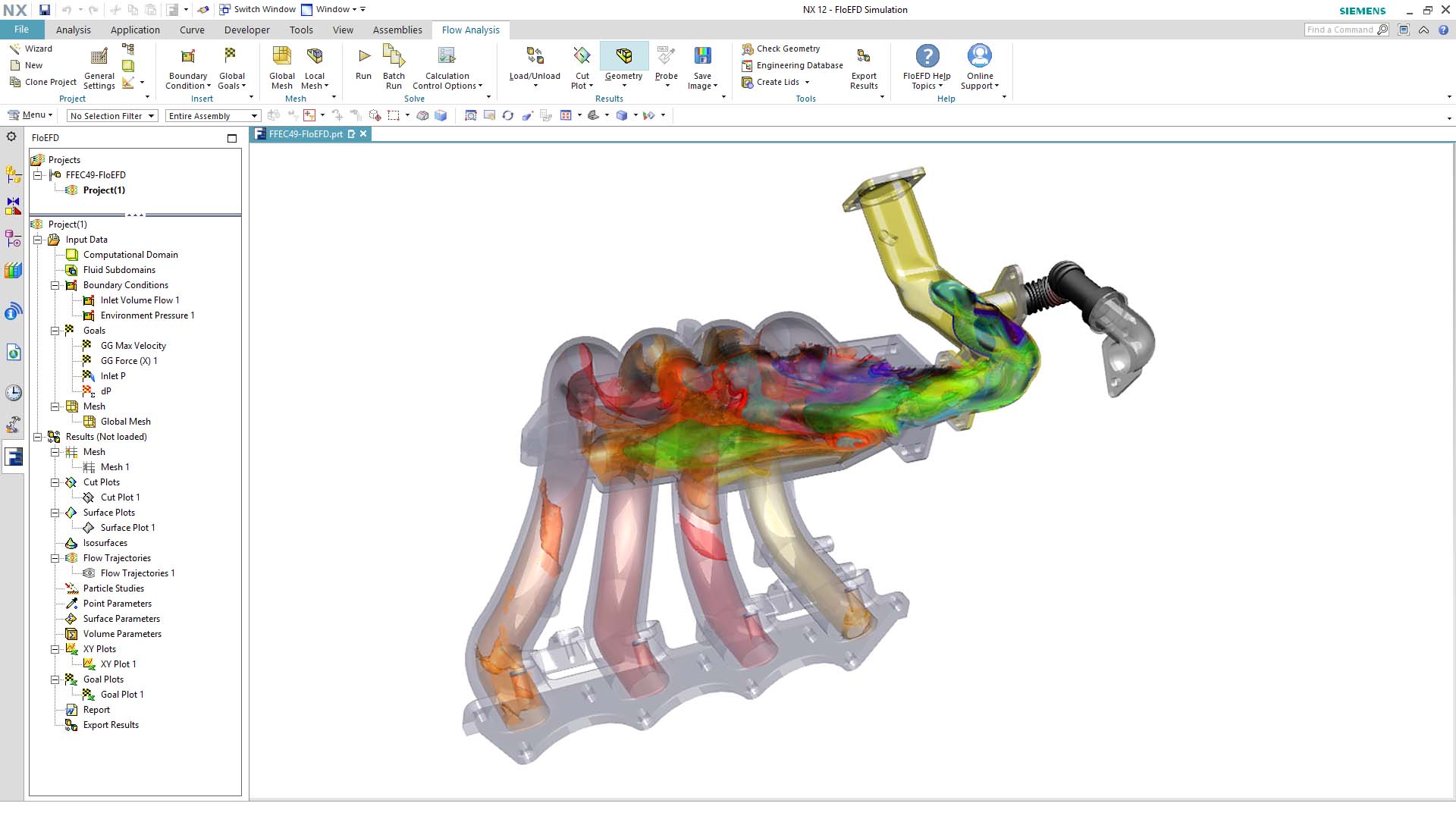Viewport: 1456px width, 819px height.
Task: Run the flow simulation
Action: pos(363,64)
